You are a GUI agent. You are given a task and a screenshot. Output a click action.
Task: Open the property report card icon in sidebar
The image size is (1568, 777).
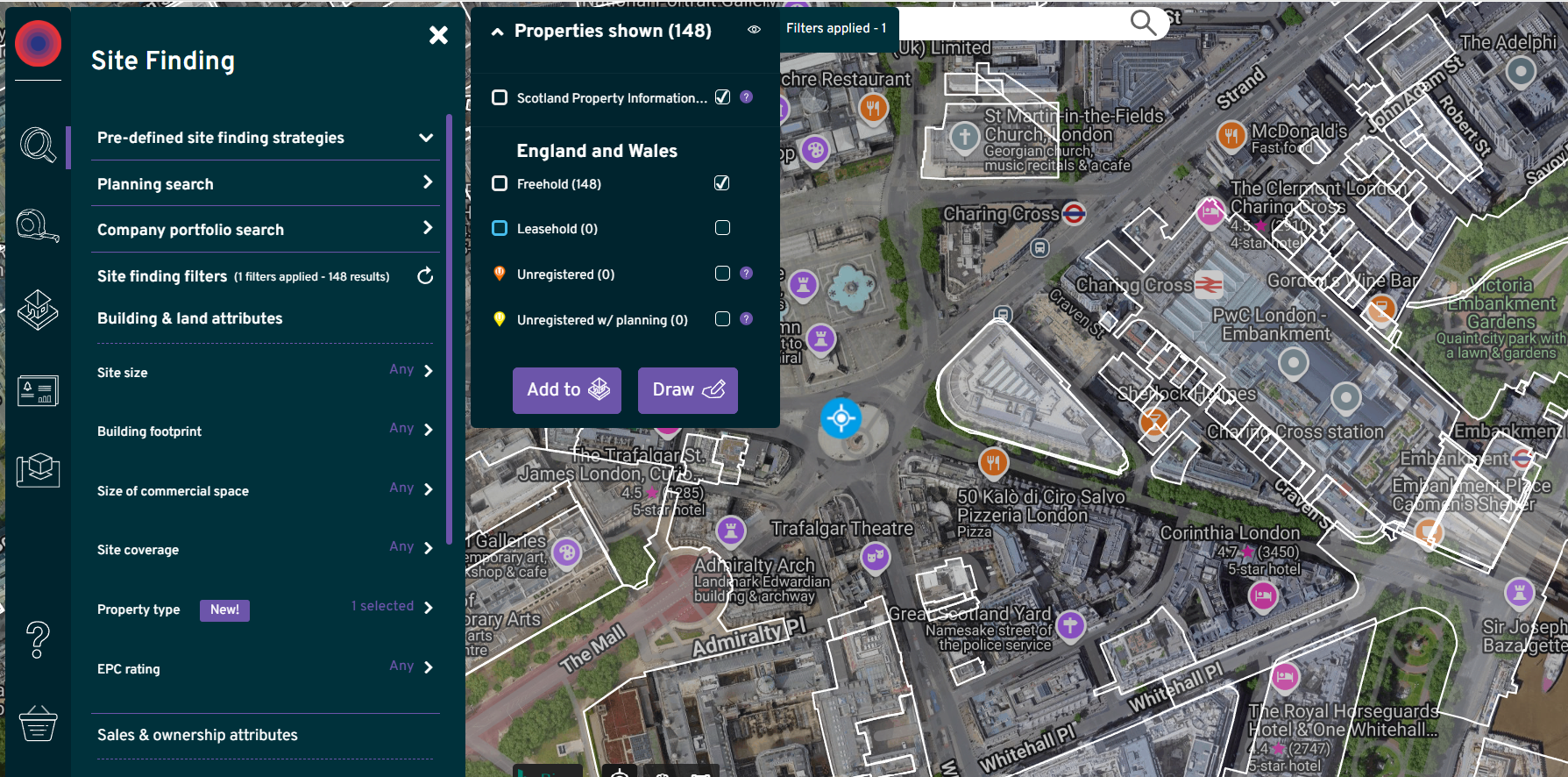pos(38,390)
